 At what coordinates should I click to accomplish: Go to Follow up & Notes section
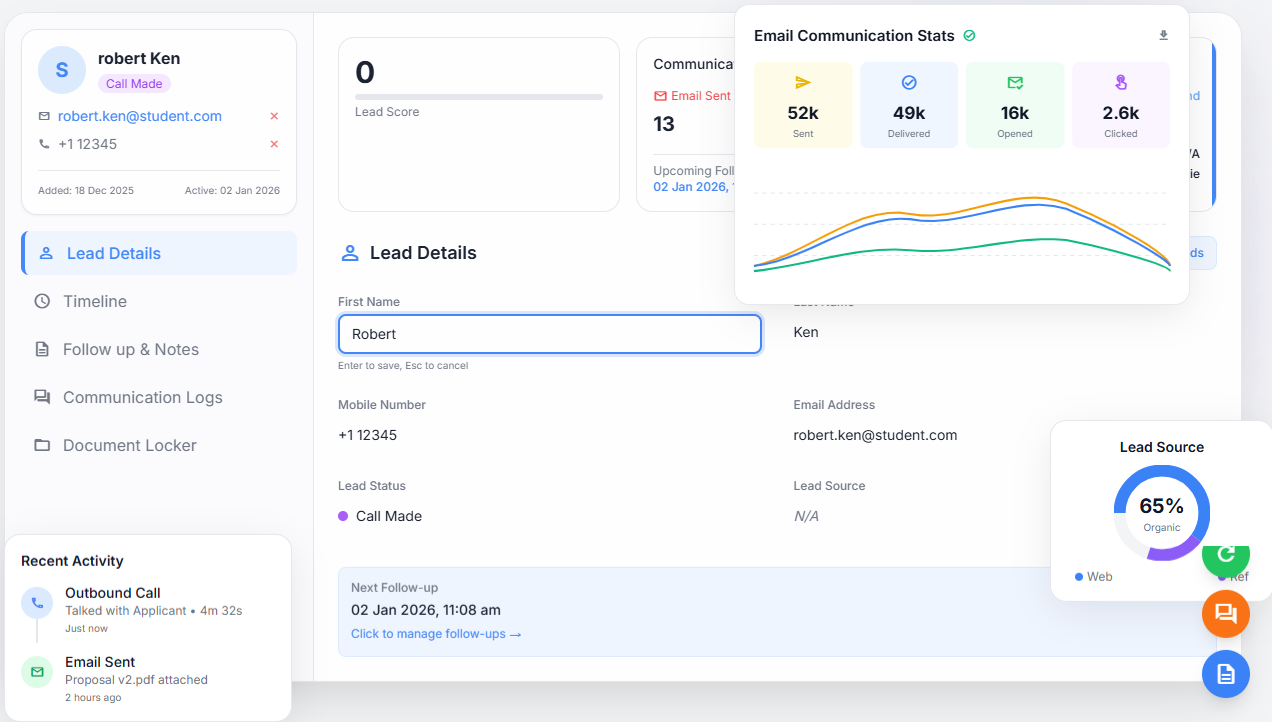coord(130,349)
